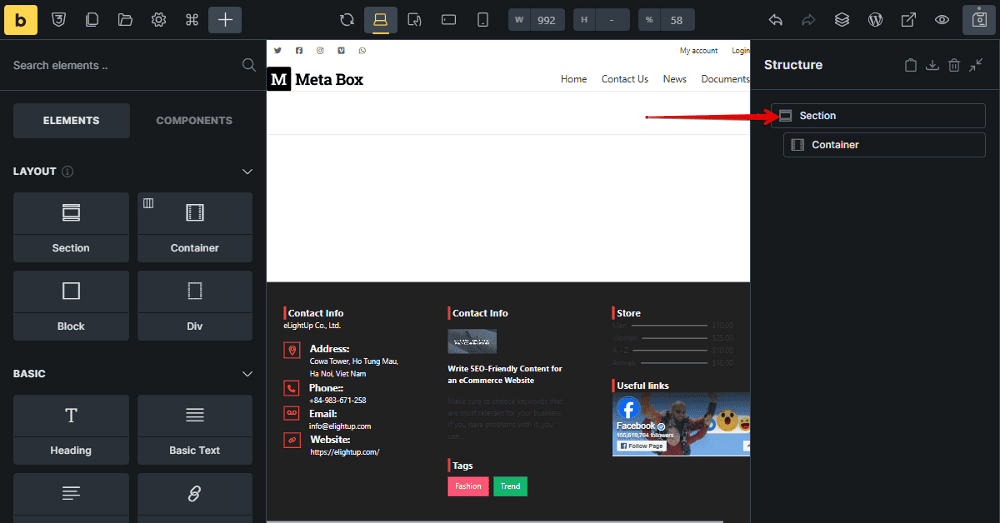Collapse the Layout elements category
The height and width of the screenshot is (523, 1000).
click(x=248, y=171)
